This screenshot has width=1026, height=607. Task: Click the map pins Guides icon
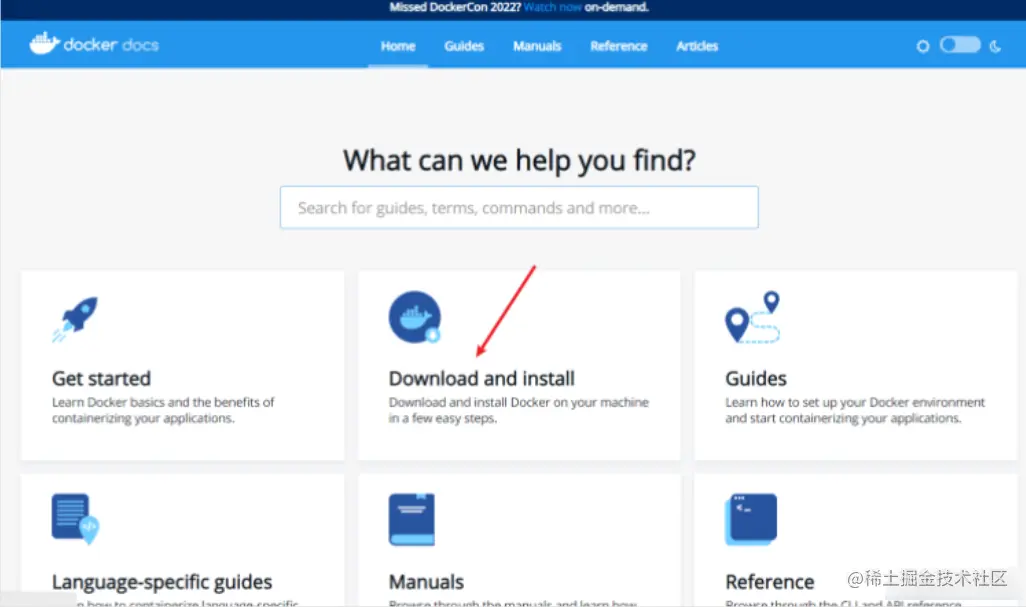[752, 317]
